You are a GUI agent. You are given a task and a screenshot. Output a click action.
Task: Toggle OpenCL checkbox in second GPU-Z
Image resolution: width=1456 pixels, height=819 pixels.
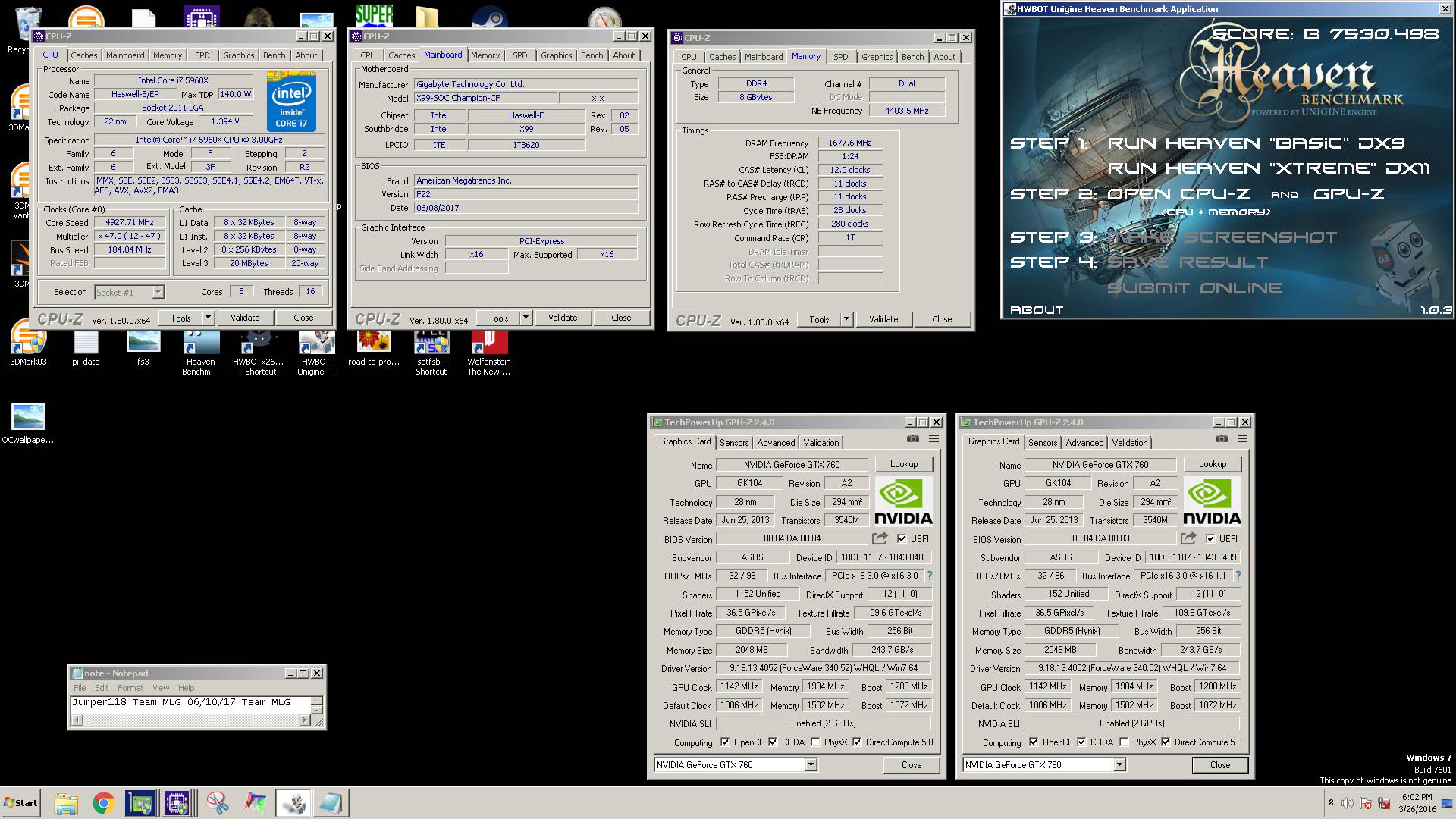click(1034, 742)
